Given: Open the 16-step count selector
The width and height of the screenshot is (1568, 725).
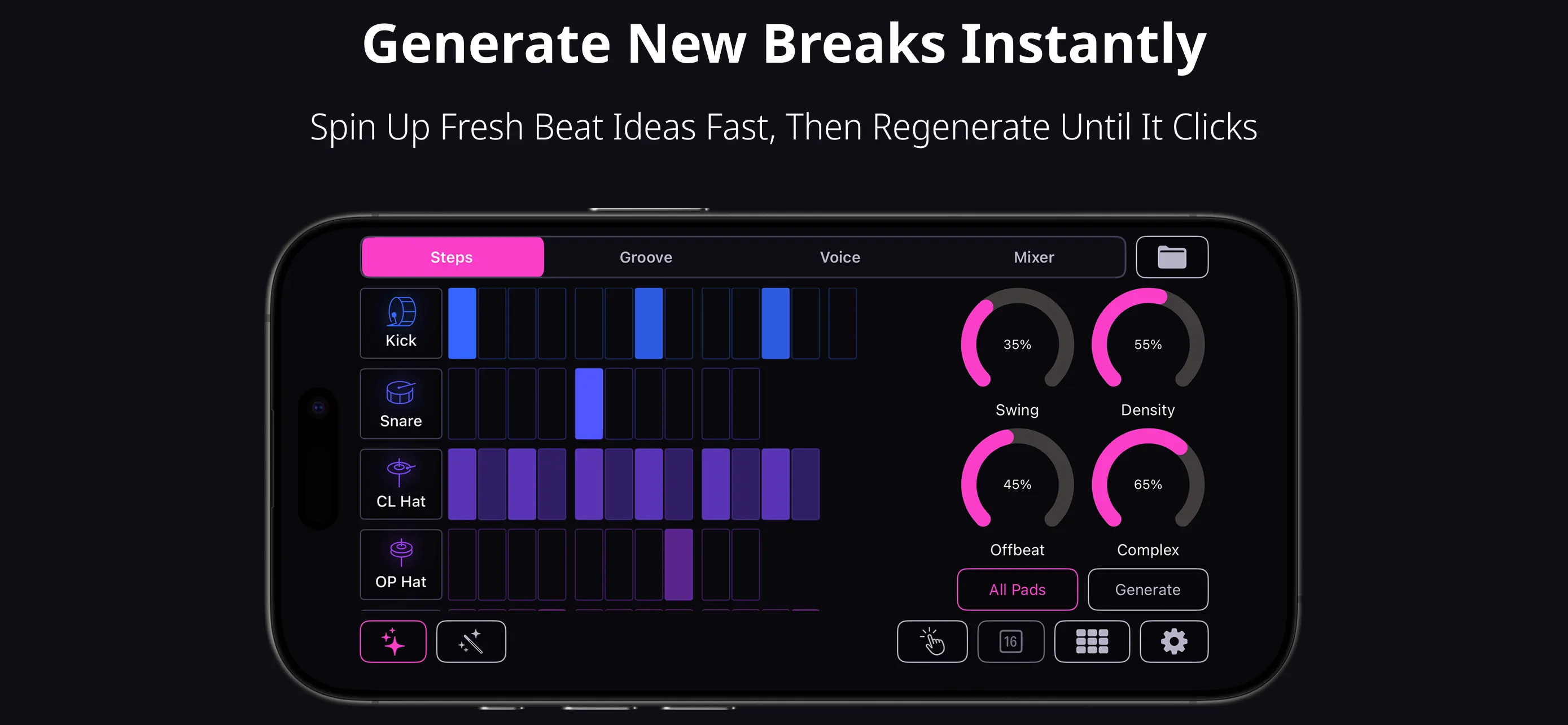Looking at the screenshot, I should pyautogui.click(x=1011, y=641).
